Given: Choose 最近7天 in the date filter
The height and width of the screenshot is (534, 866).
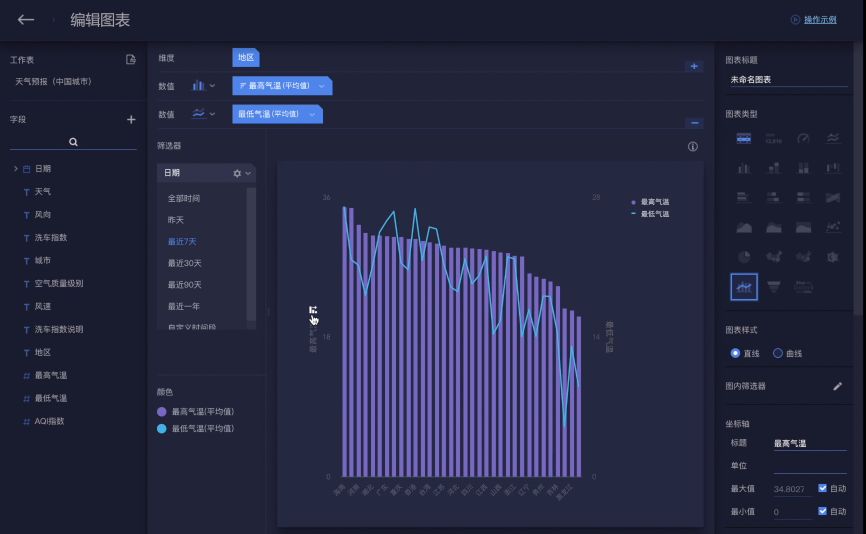Looking at the screenshot, I should pyautogui.click(x=182, y=241).
